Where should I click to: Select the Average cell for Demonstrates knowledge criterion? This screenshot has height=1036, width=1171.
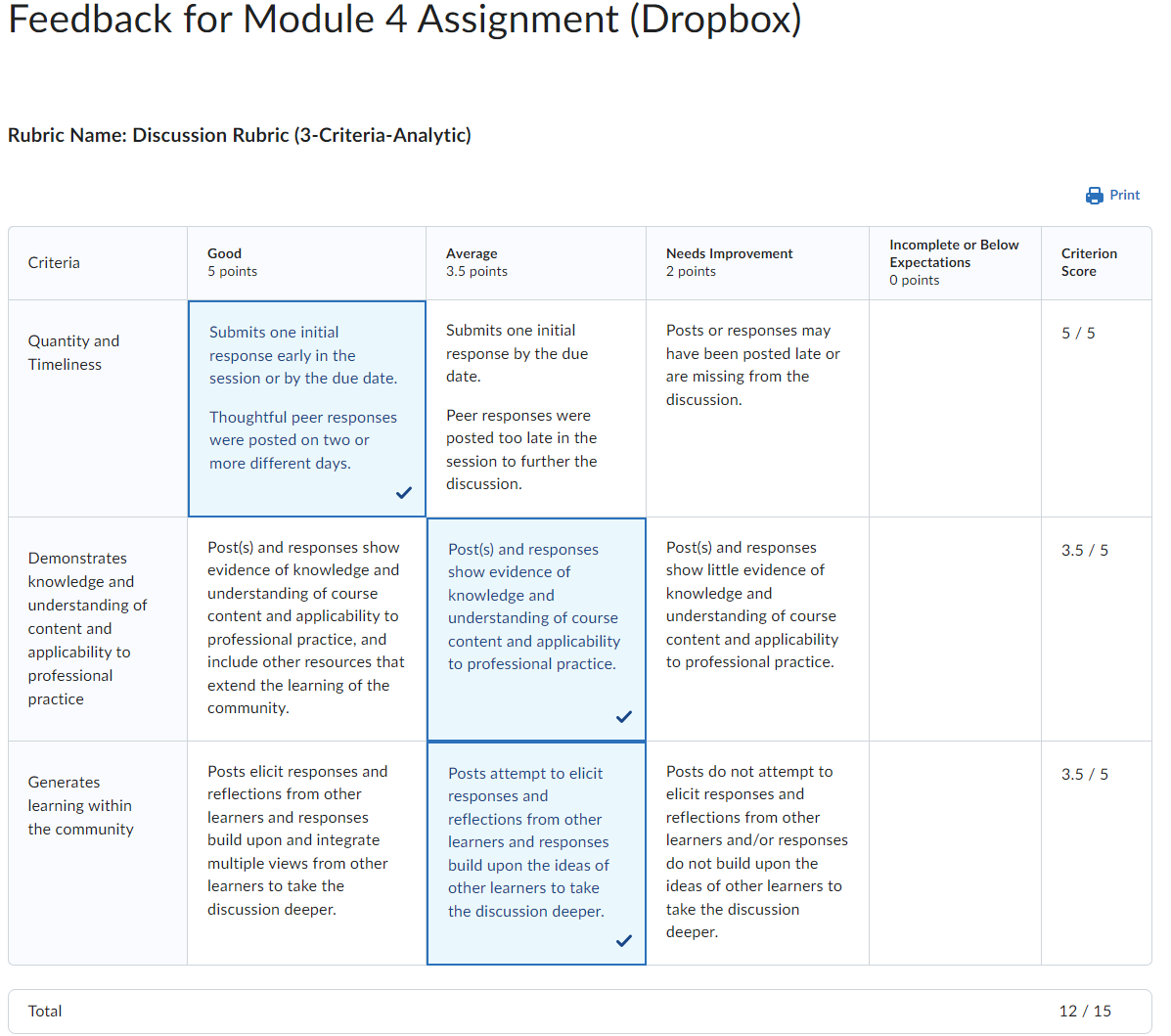536,629
